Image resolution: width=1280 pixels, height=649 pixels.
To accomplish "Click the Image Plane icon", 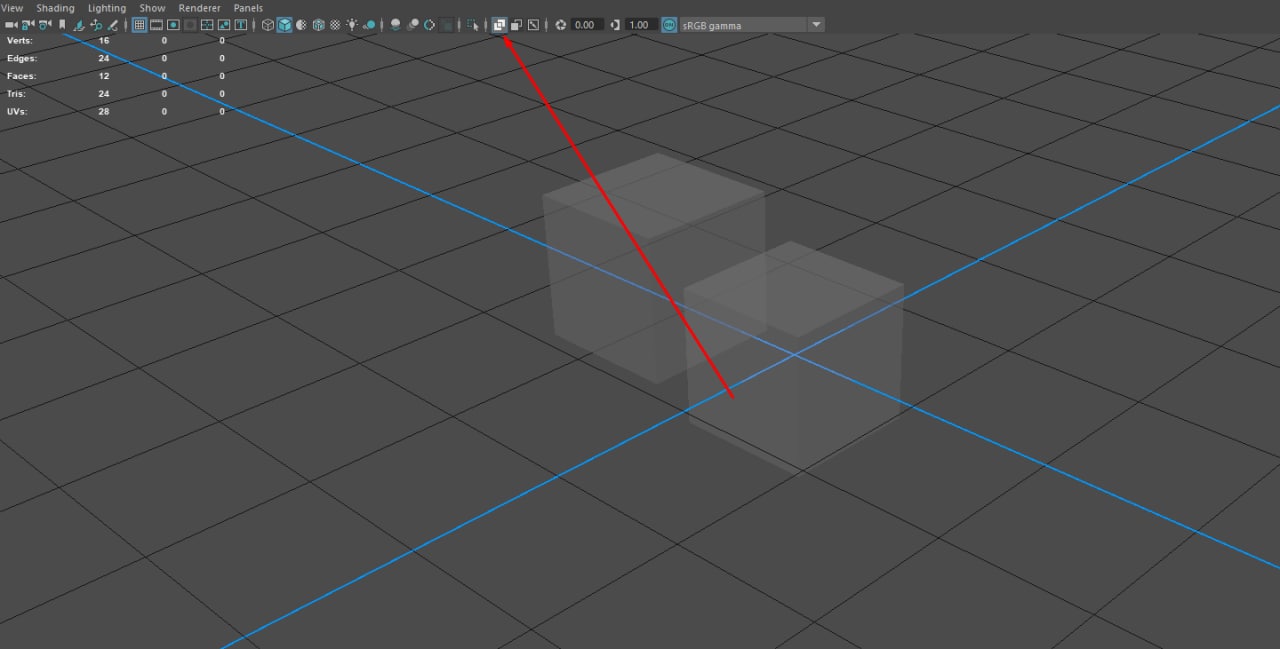I will point(79,25).
